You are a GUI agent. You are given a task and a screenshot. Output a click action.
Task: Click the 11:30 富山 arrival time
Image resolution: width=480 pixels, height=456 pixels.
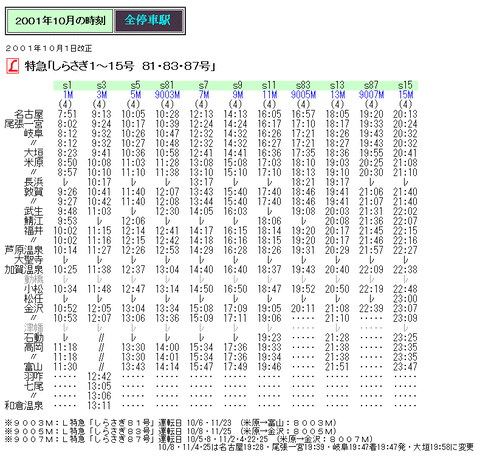(65, 367)
